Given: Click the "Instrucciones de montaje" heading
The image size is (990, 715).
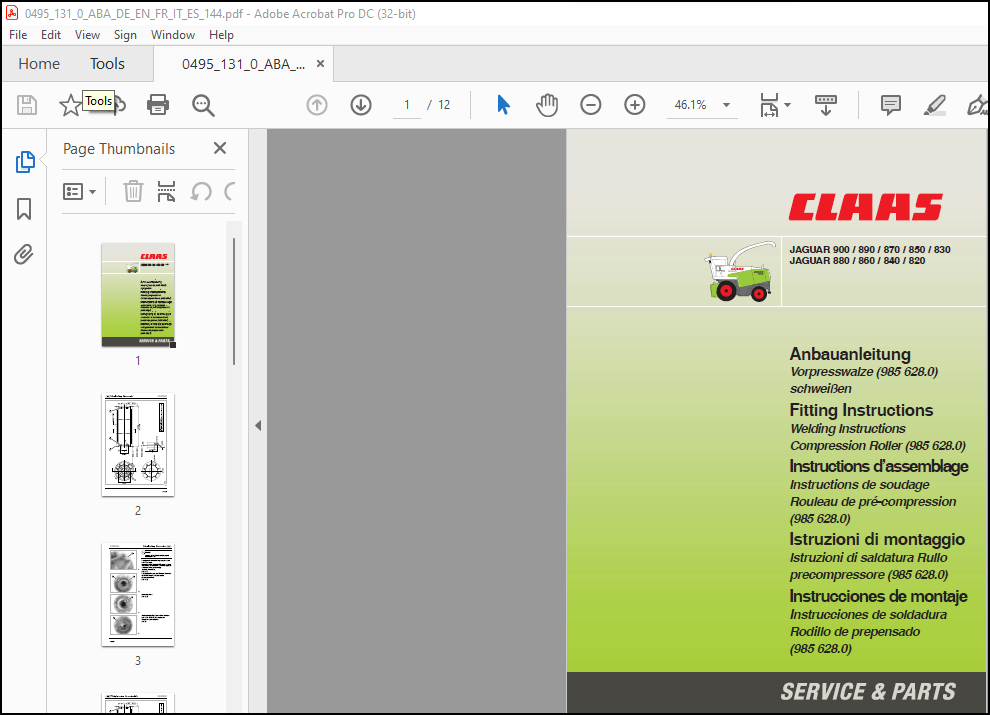Looking at the screenshot, I should (878, 596).
